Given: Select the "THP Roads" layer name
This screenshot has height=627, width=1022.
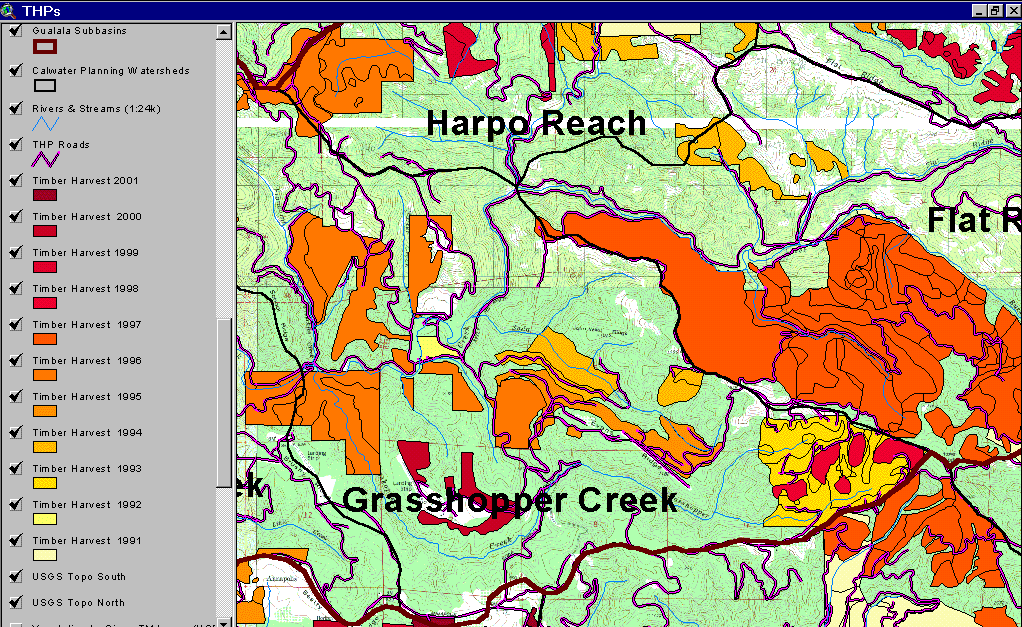Looking at the screenshot, I should 61,145.
